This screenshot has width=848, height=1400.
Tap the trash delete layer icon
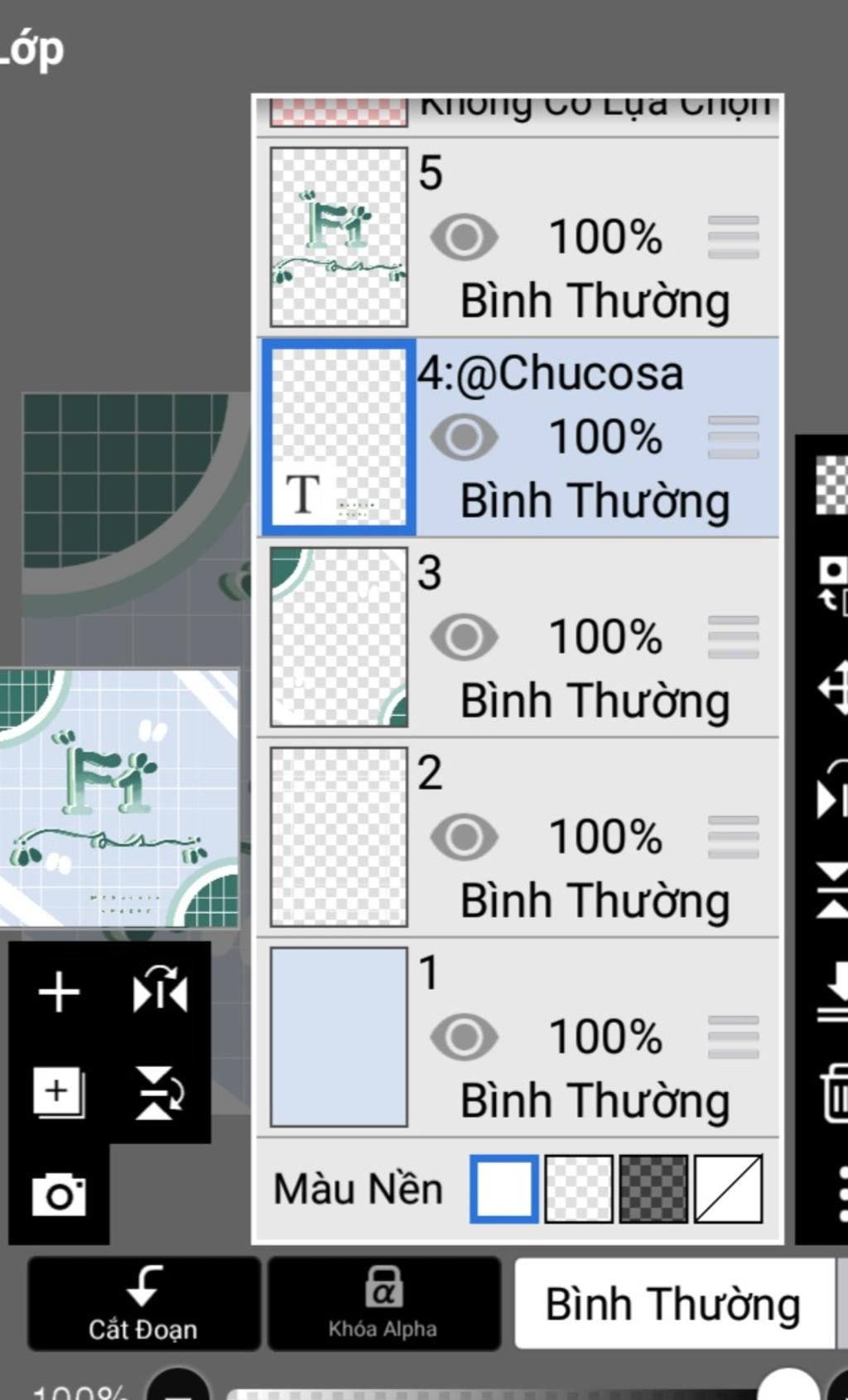tap(835, 1094)
